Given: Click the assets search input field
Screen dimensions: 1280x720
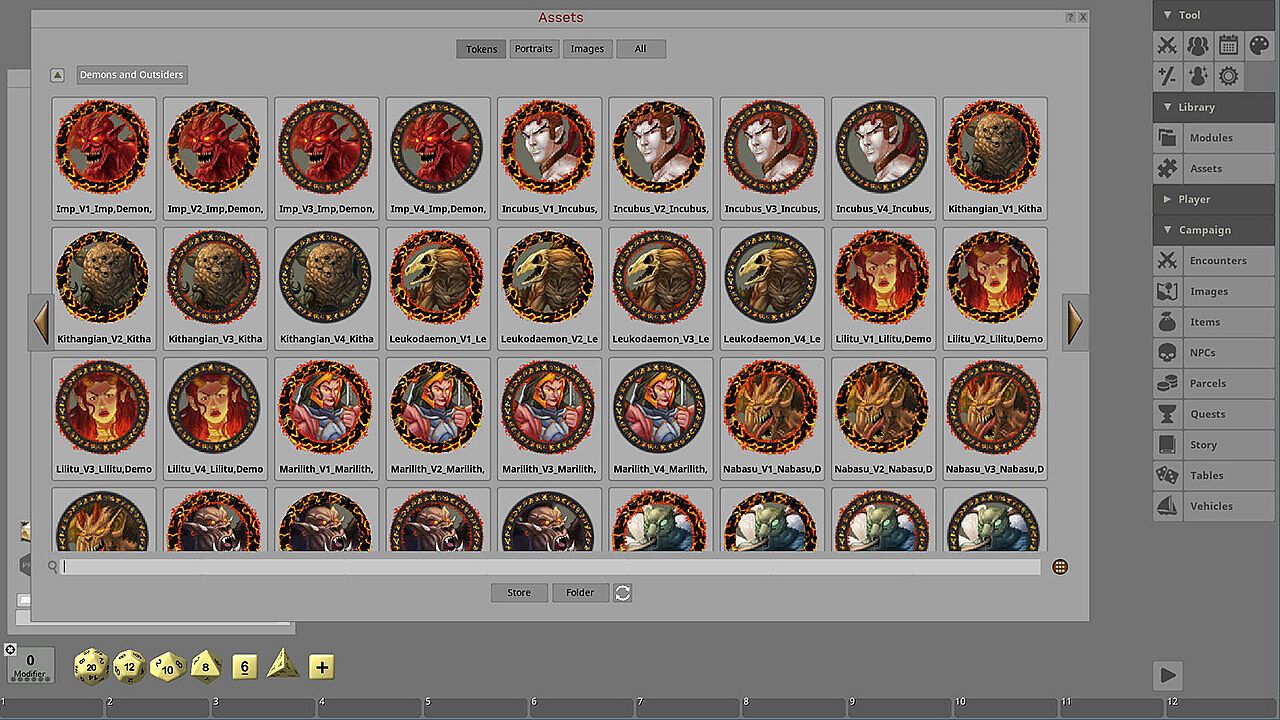Looking at the screenshot, I should click(x=551, y=567).
